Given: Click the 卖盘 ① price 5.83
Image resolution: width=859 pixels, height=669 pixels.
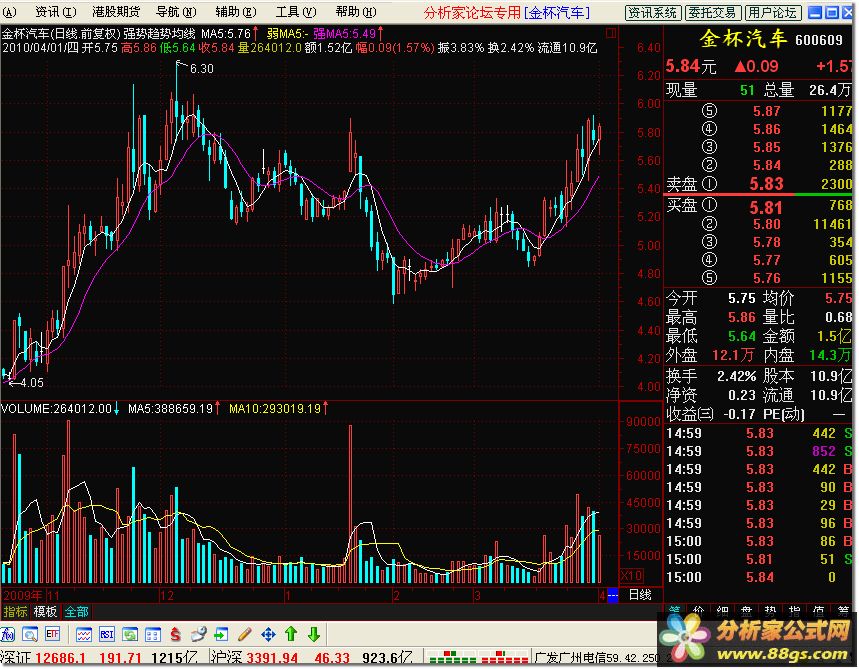Looking at the screenshot, I should pyautogui.click(x=766, y=184).
